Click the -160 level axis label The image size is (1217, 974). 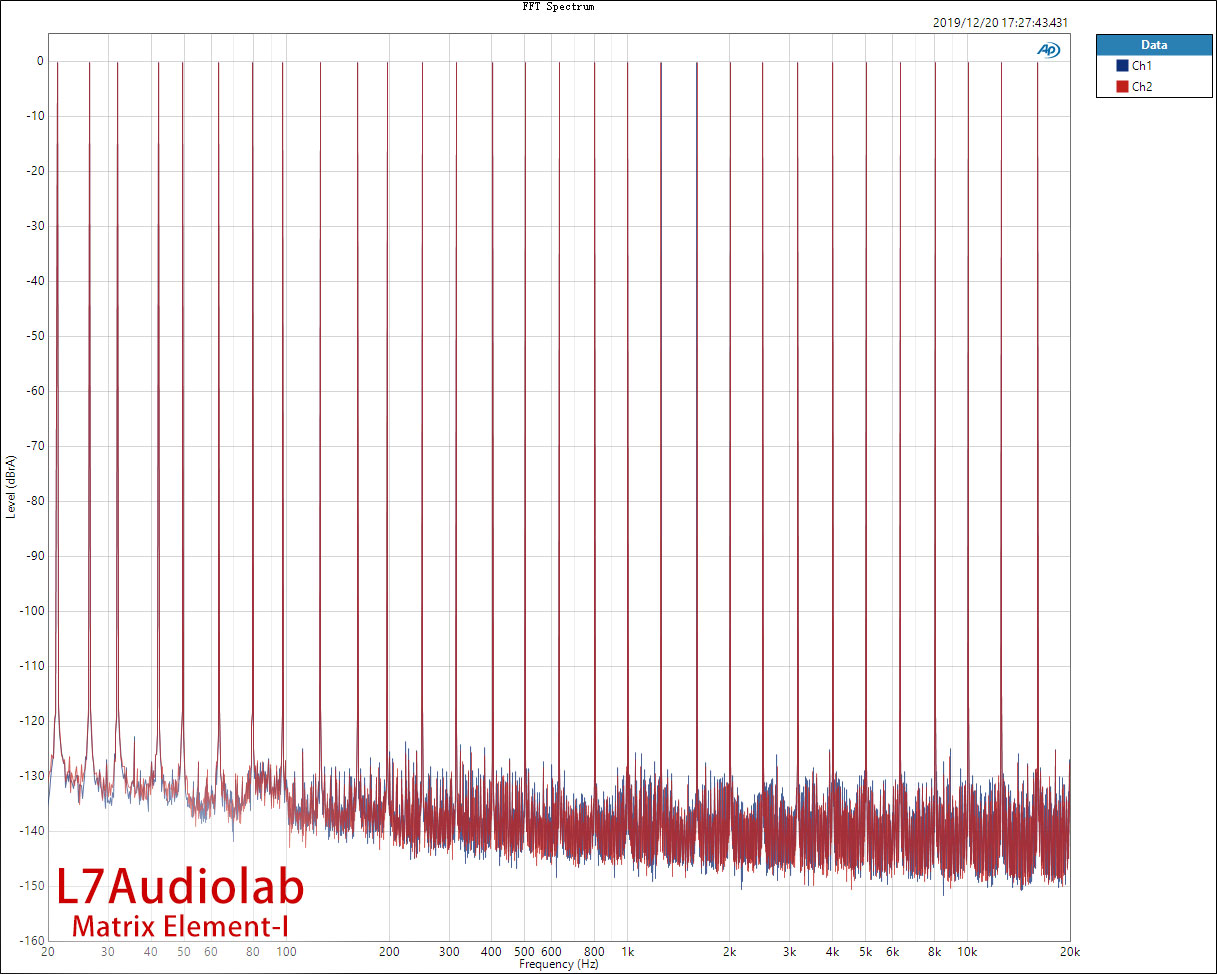click(x=32, y=941)
